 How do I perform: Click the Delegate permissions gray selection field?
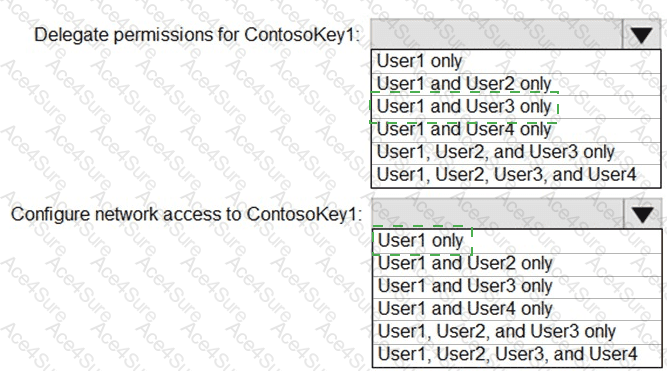coord(496,34)
